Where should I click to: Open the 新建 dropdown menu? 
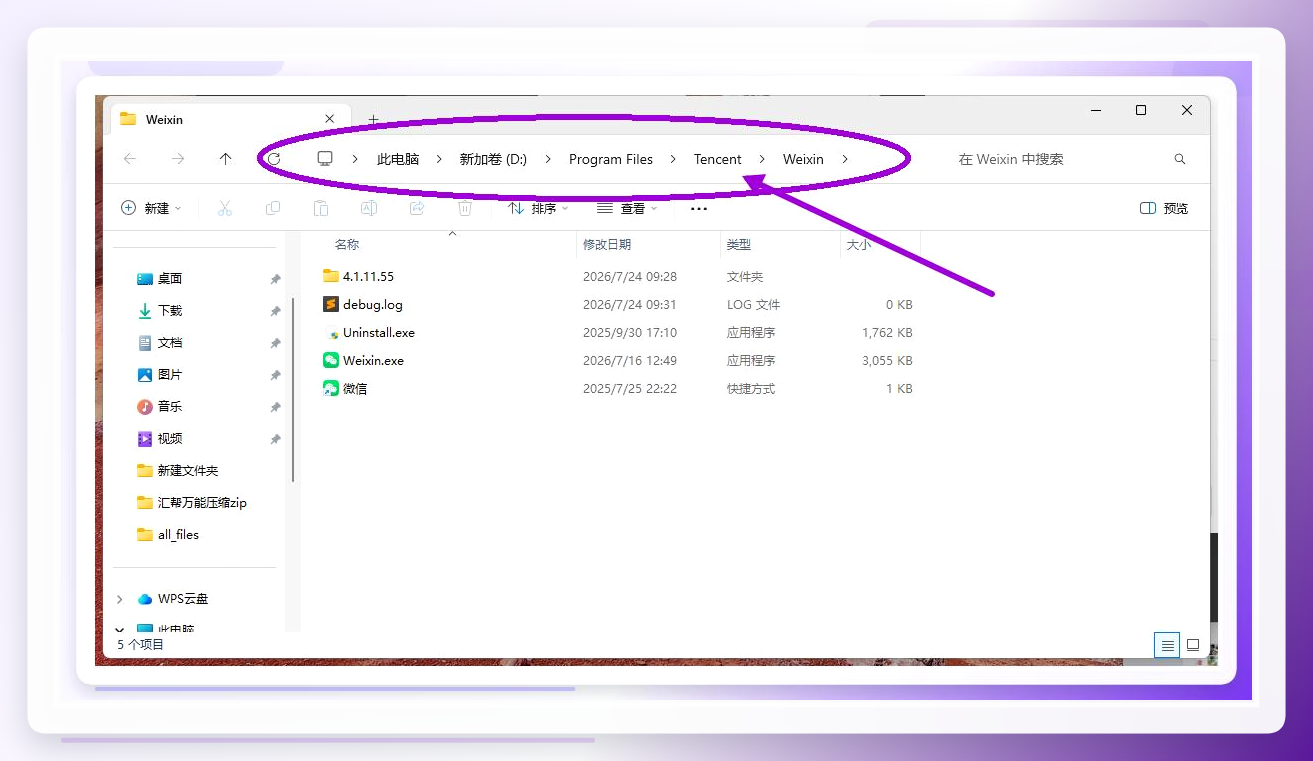coord(151,208)
